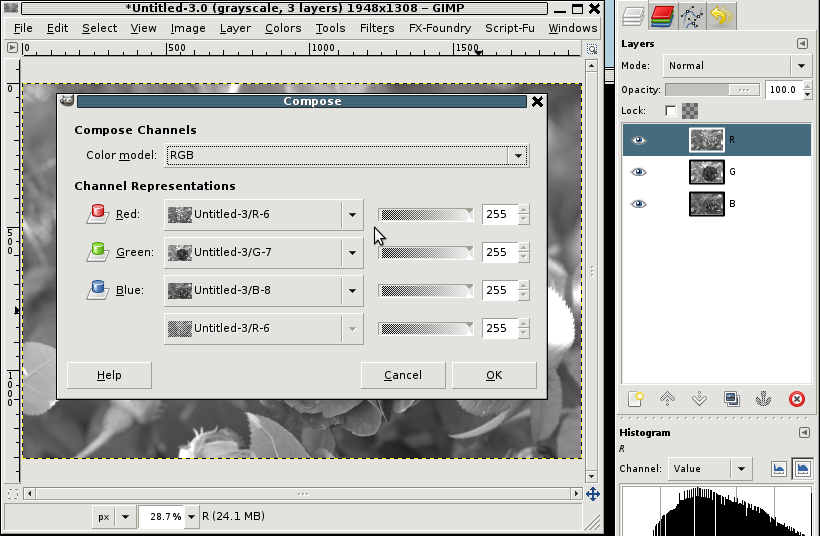Lower the selected layer
The image size is (820, 536).
pyautogui.click(x=699, y=399)
